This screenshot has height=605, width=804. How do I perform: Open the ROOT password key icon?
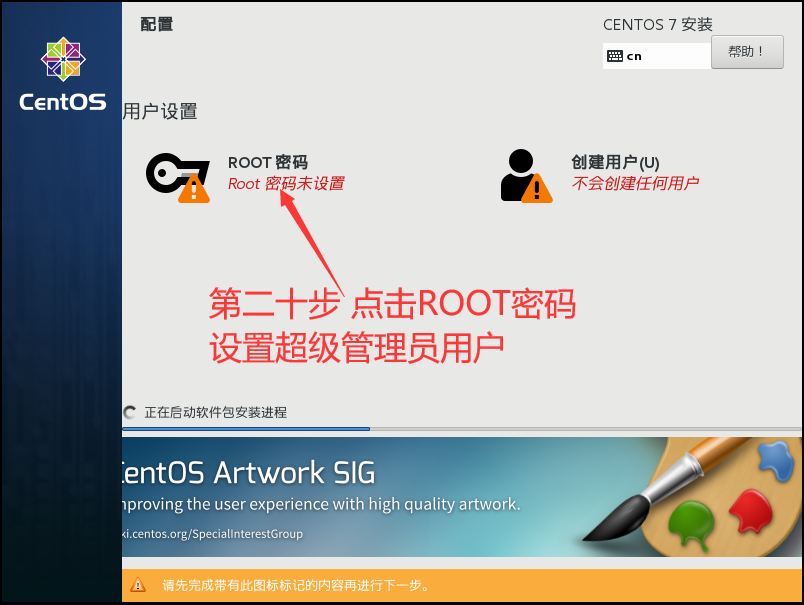(178, 177)
